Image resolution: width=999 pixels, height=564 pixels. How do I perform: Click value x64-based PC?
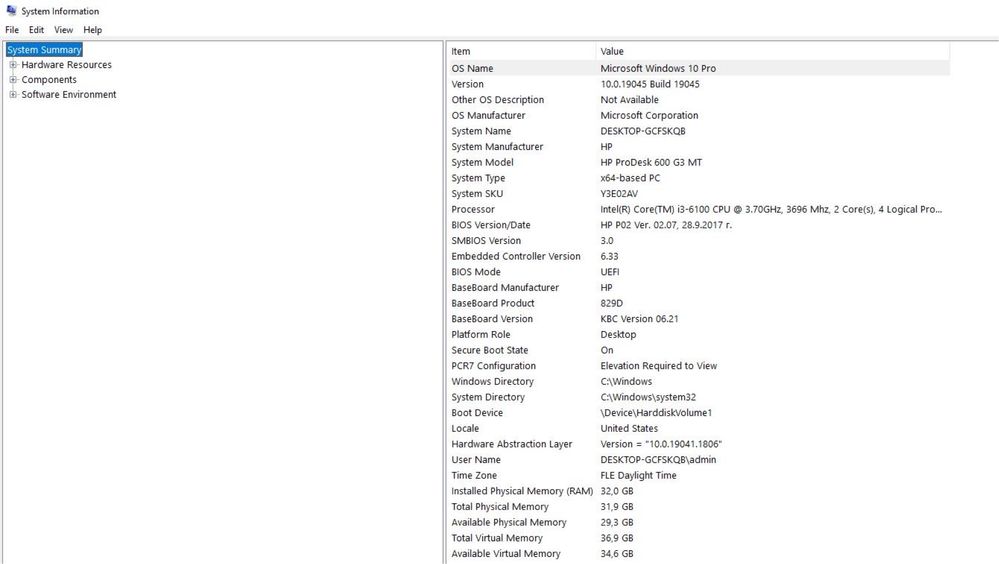coord(630,178)
